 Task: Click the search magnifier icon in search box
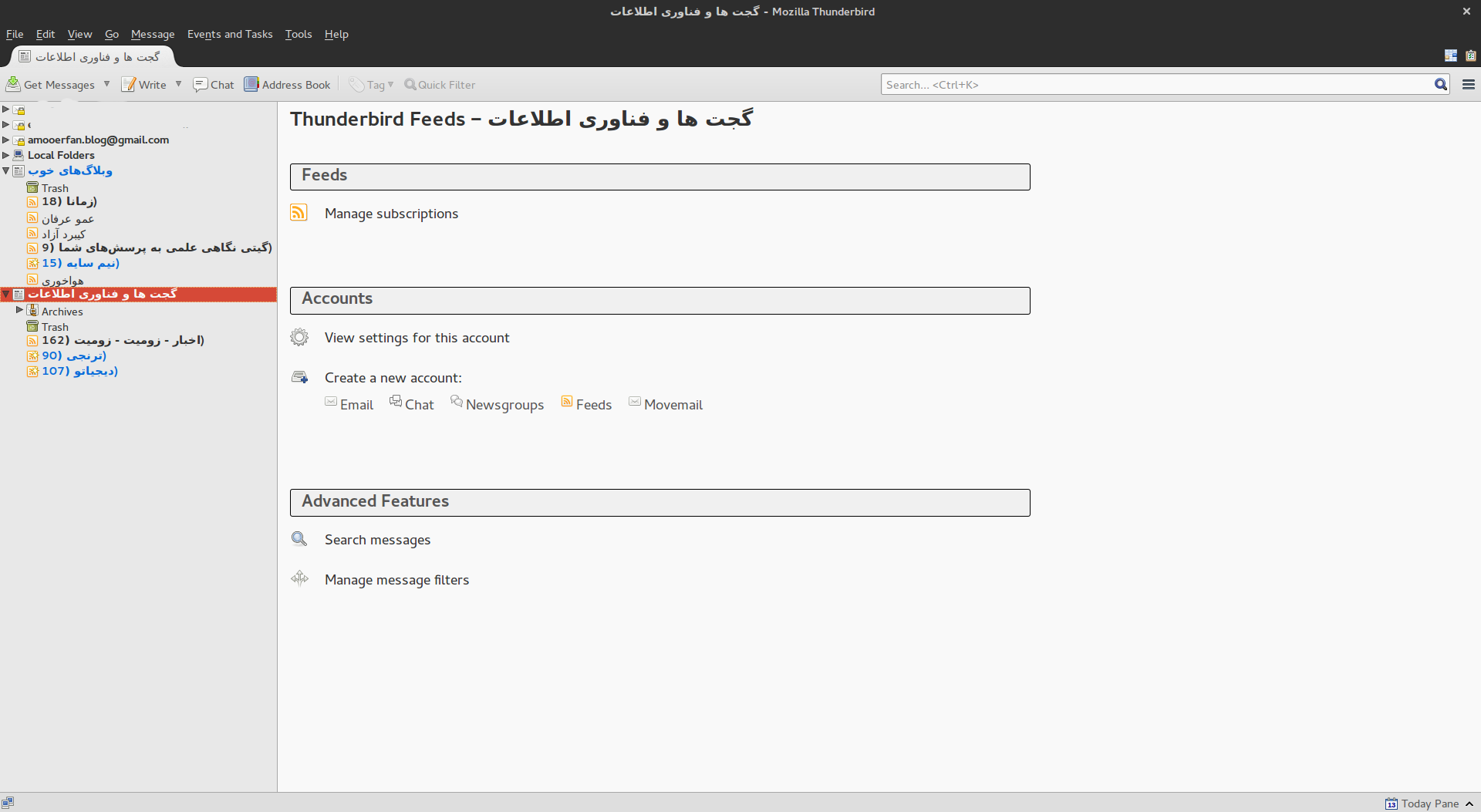pos(1440,85)
